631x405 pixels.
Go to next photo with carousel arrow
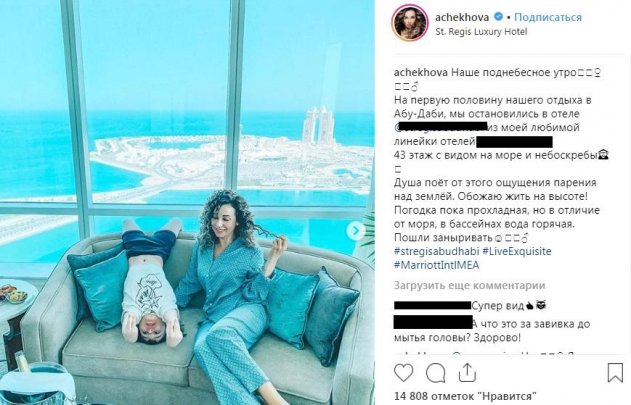click(356, 230)
